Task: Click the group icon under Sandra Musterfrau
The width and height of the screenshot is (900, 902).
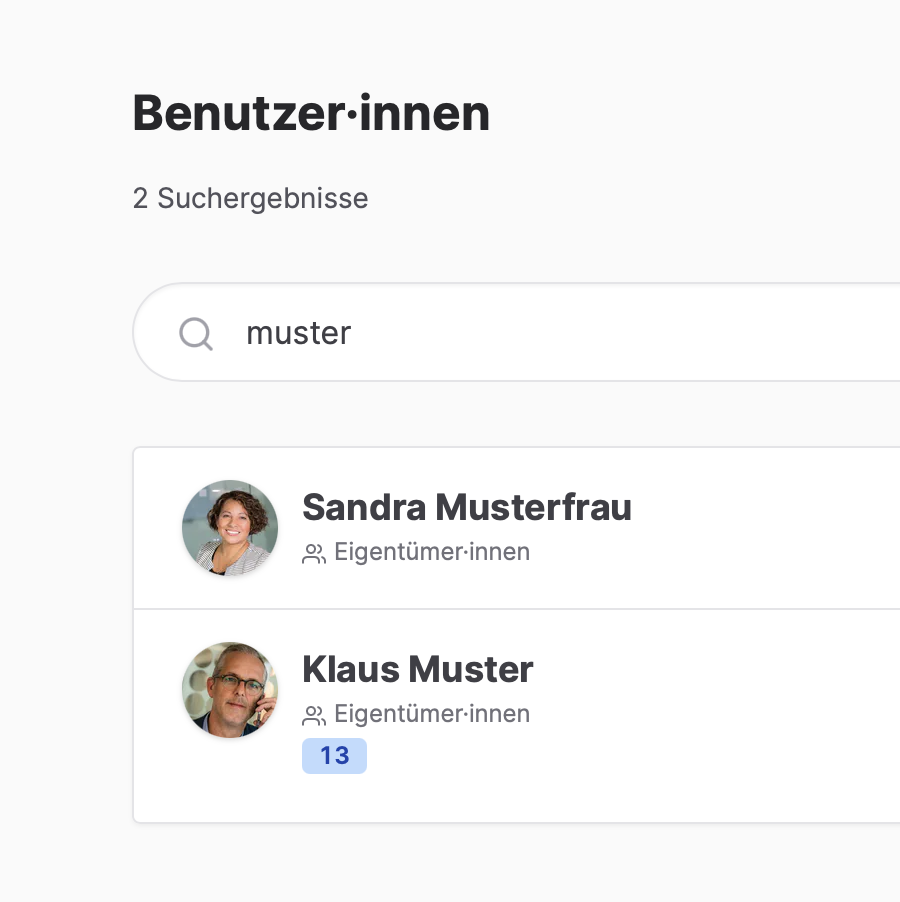Action: click(314, 553)
